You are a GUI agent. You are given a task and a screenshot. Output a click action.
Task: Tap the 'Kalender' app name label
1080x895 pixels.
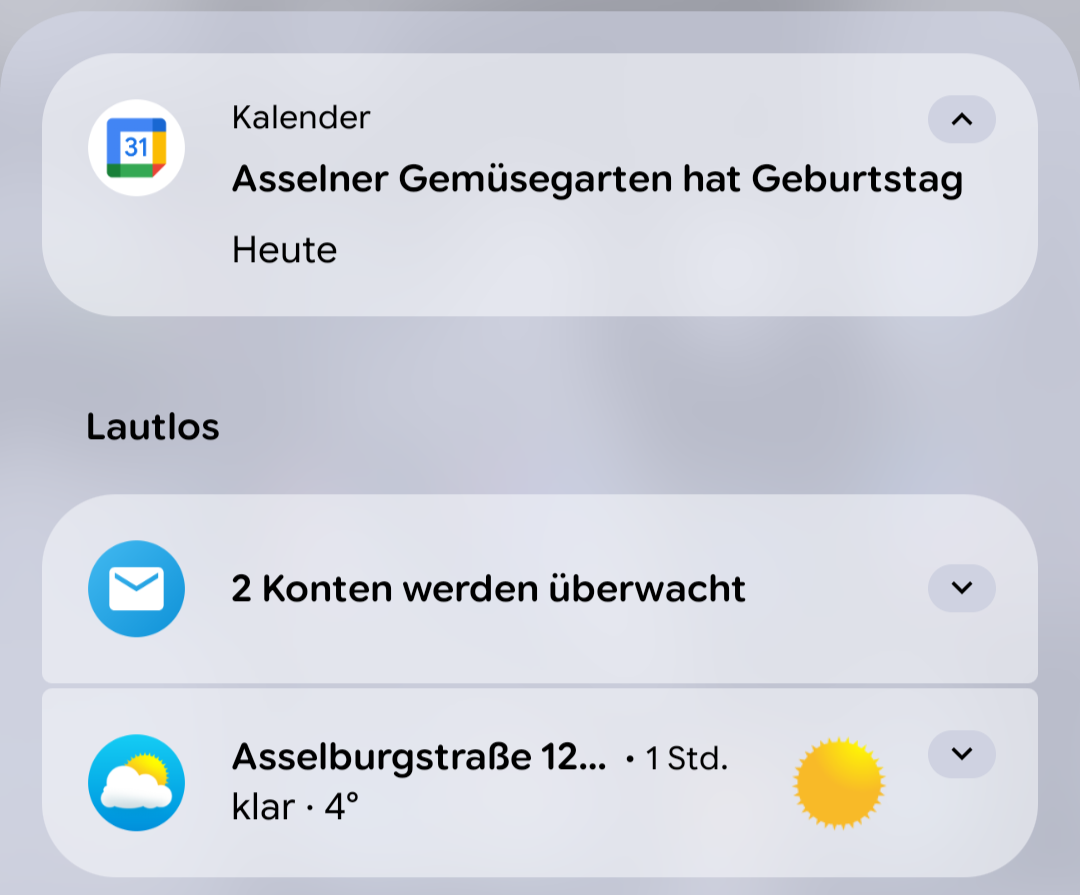tap(301, 118)
